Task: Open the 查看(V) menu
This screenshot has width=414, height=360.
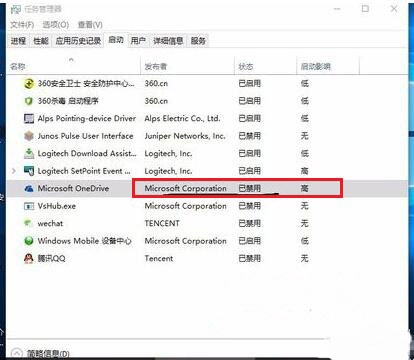Action: pyautogui.click(x=90, y=25)
